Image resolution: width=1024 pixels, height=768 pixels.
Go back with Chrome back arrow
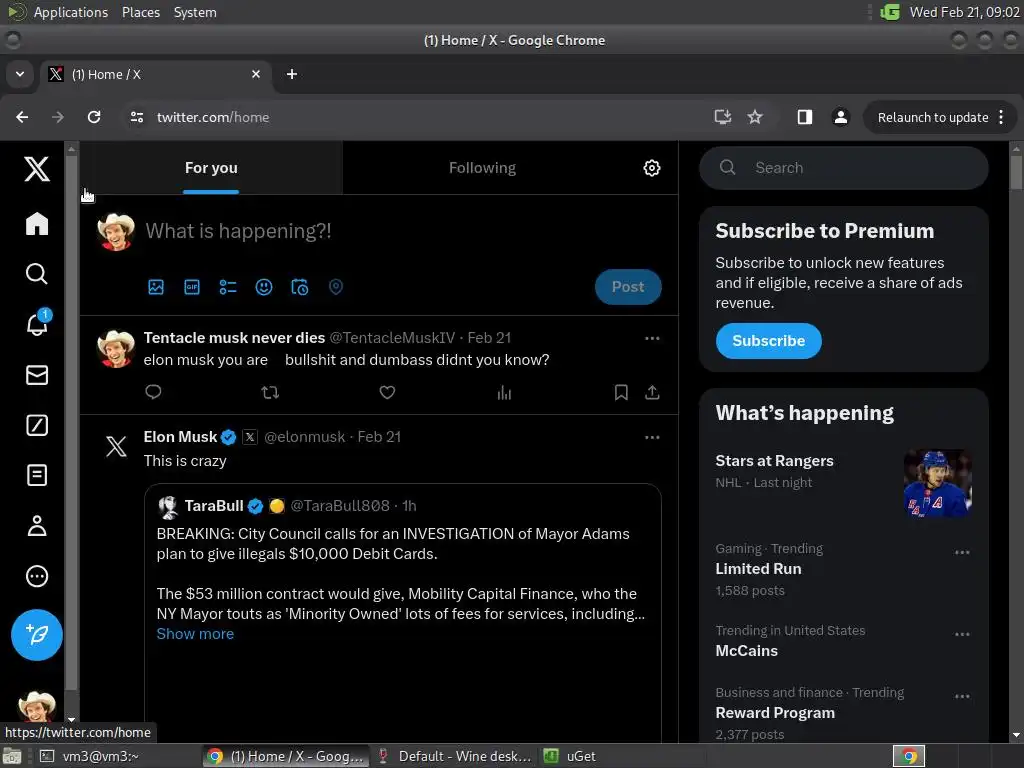(22, 117)
